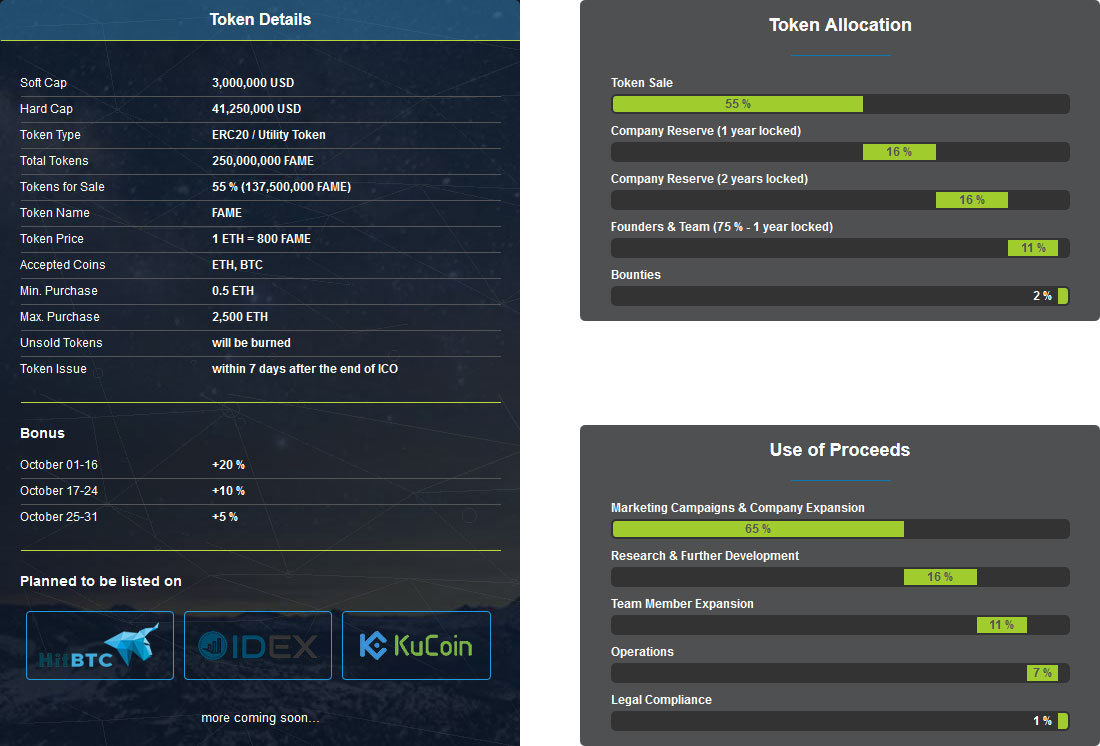Click the Token Price 1 ETH = 800 FAME value
Image resolution: width=1100 pixels, height=746 pixels.
[261, 239]
